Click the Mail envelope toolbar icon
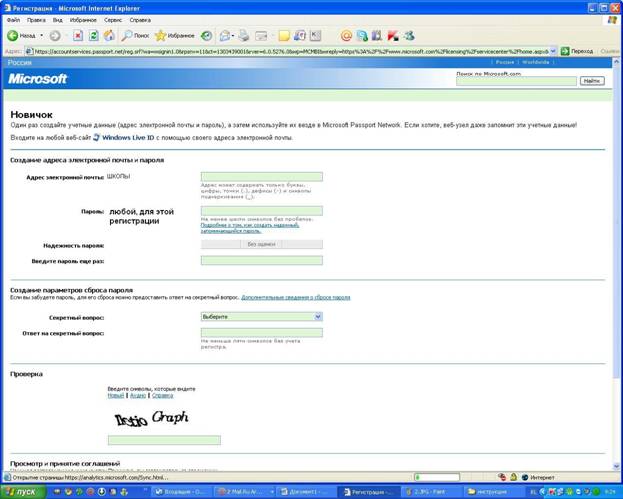623x499 pixels. pos(225,36)
